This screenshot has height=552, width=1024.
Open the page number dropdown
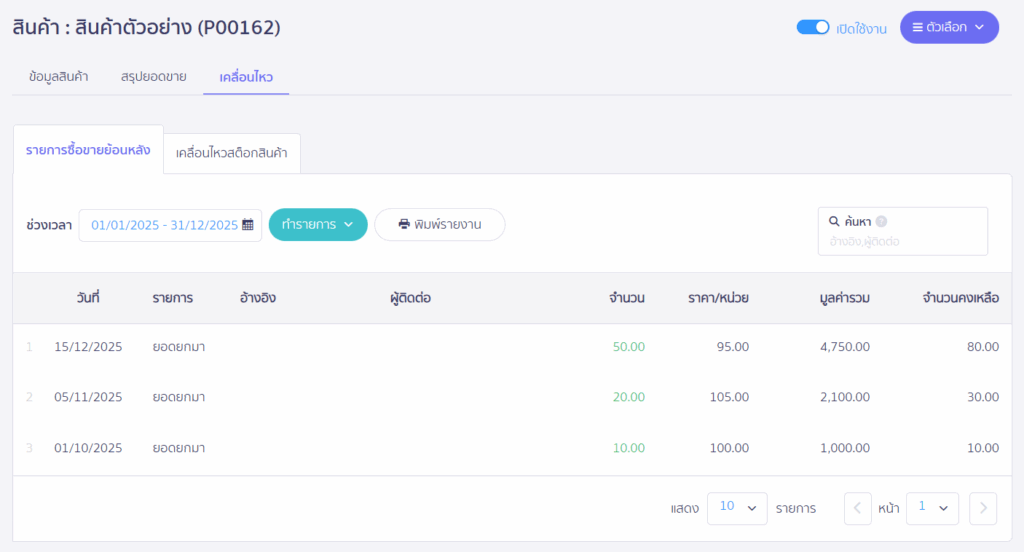coord(933,508)
